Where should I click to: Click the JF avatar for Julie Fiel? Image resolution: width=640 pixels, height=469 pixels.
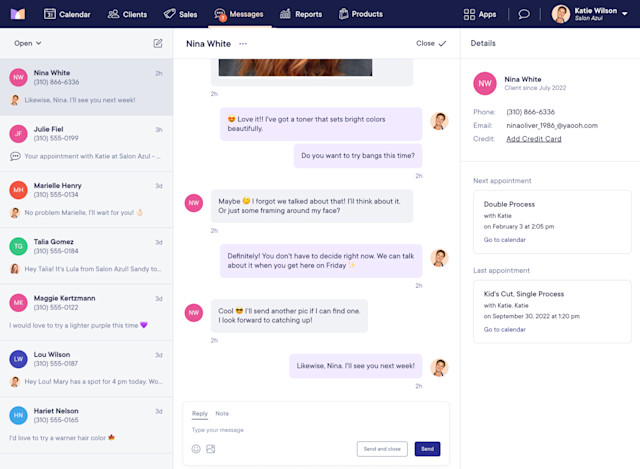18,133
